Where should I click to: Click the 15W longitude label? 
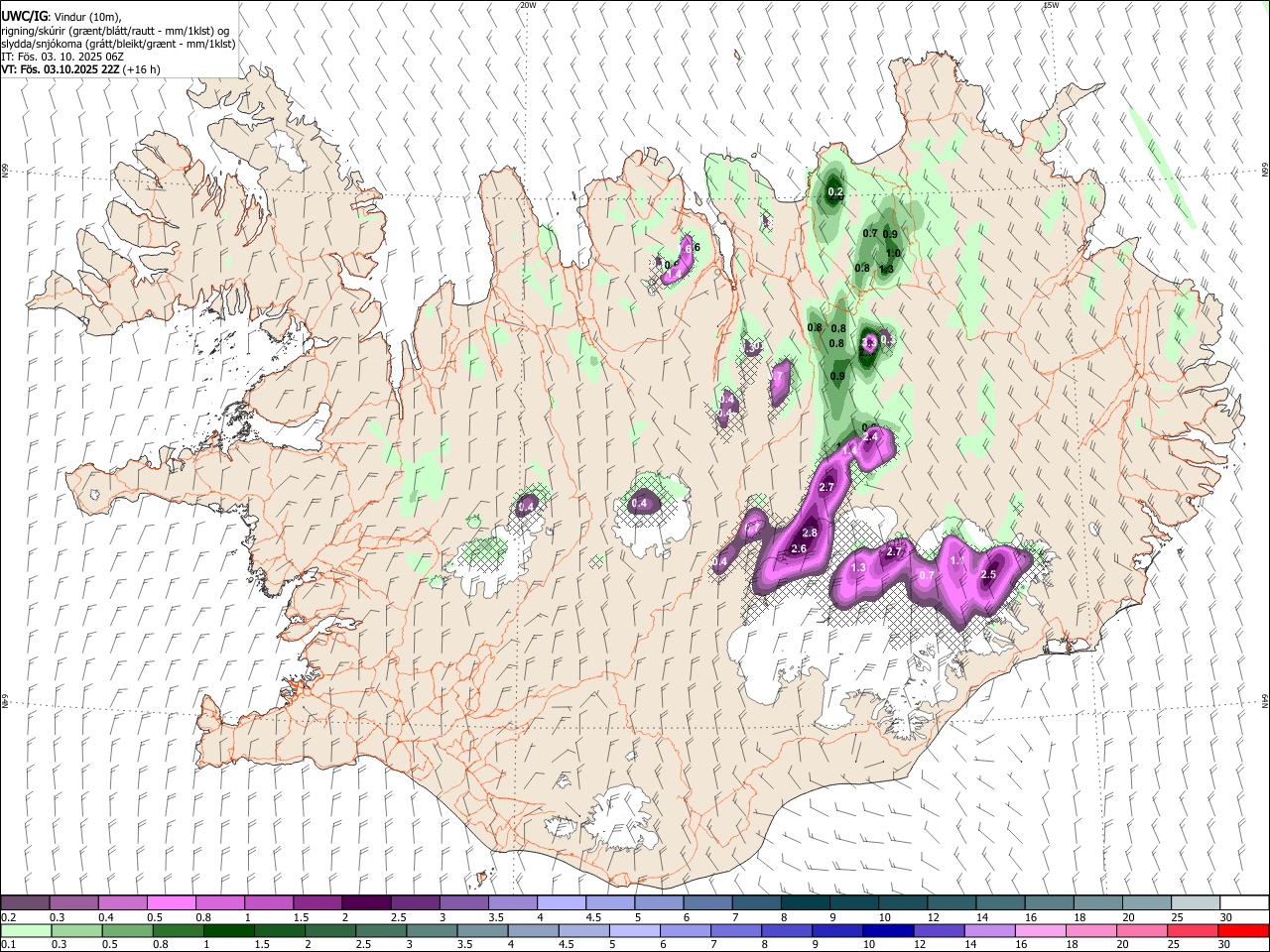click(x=1052, y=5)
